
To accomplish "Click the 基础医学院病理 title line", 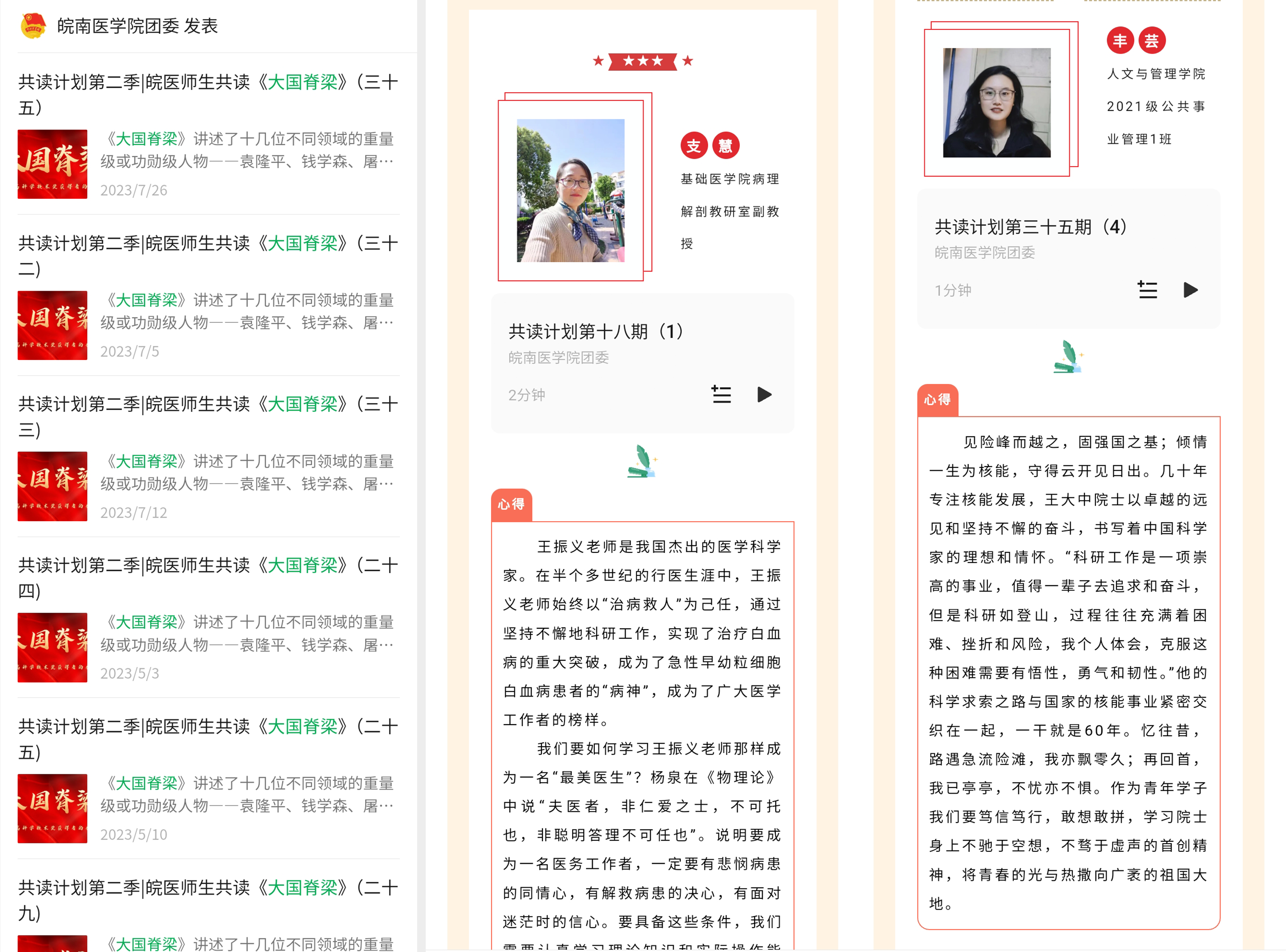I will click(x=729, y=179).
